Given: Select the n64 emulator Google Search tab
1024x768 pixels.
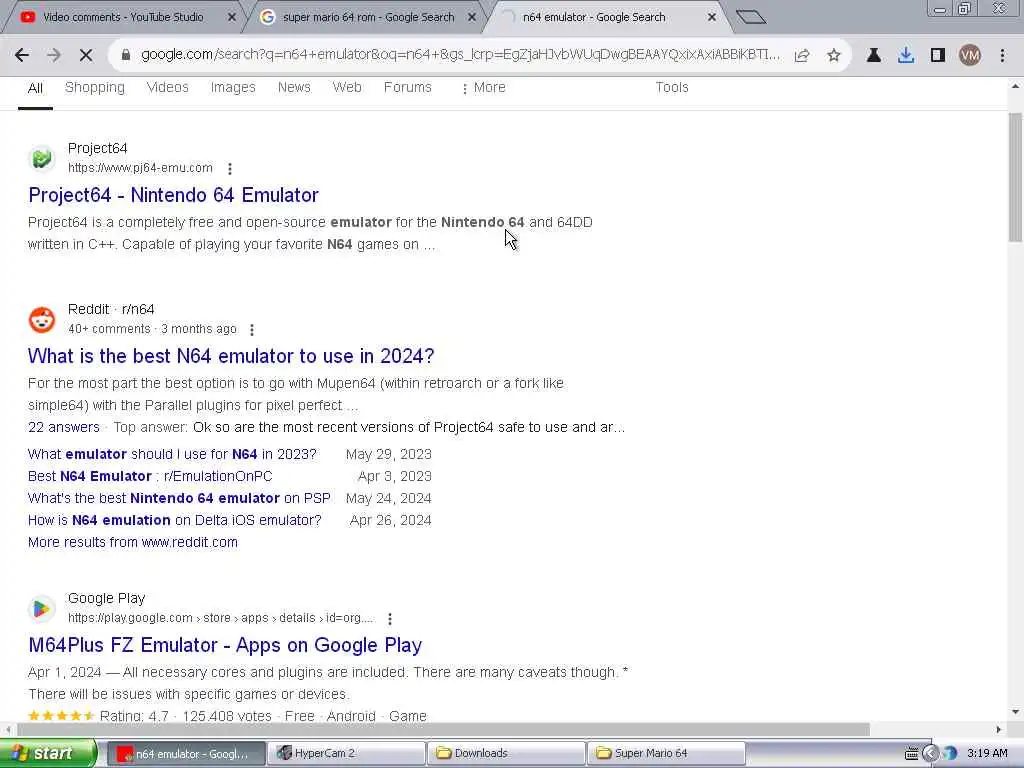Looking at the screenshot, I should [x=594, y=18].
